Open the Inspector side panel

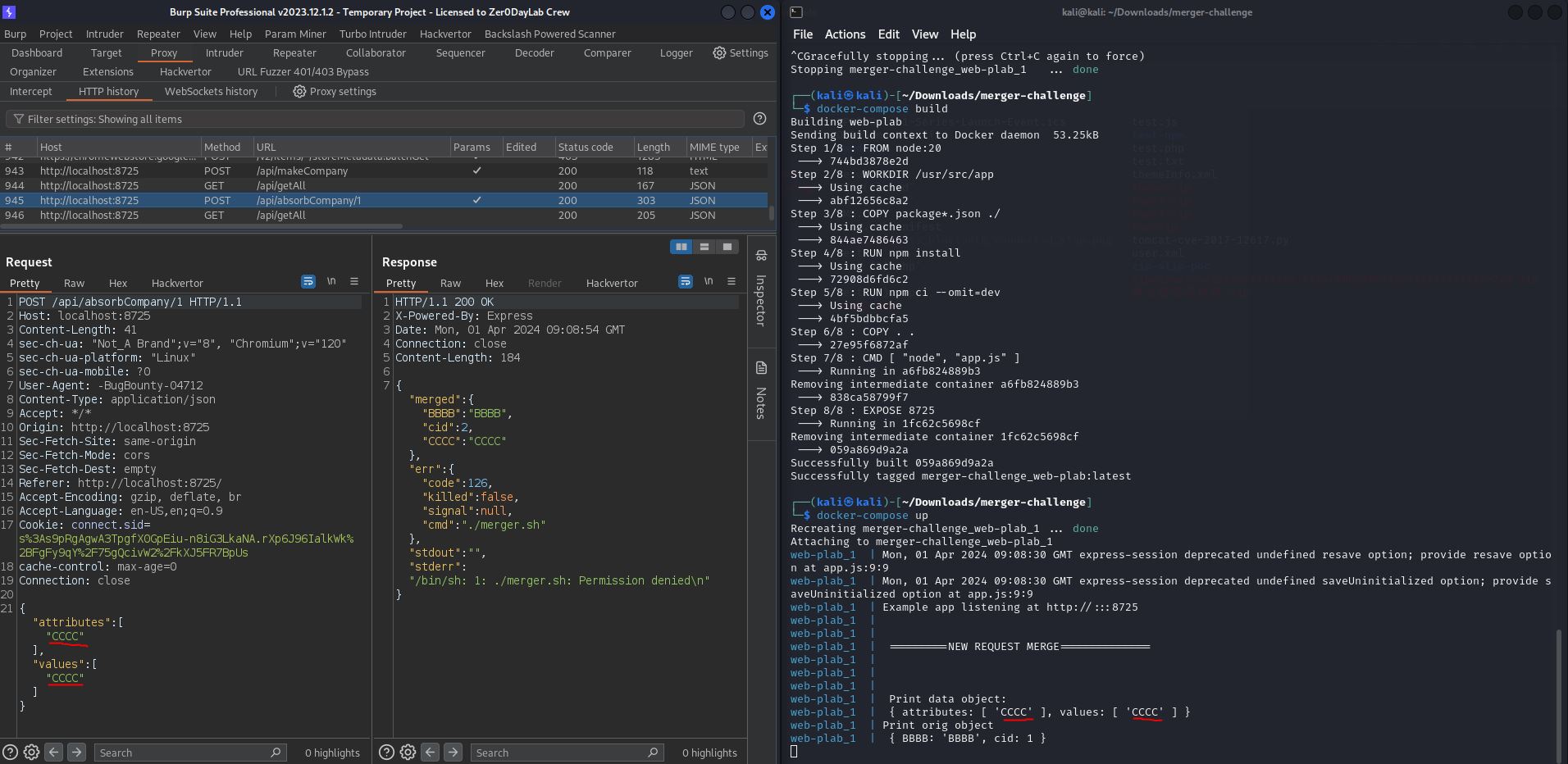761,289
